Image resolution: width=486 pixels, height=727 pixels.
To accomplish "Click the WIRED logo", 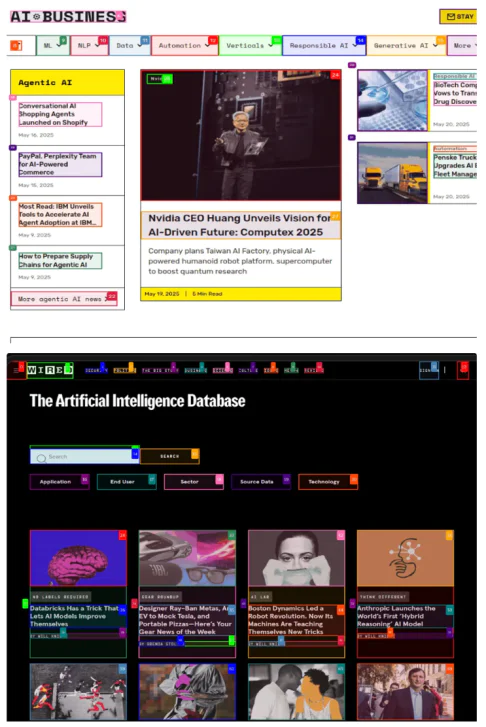I will pyautogui.click(x=50, y=370).
